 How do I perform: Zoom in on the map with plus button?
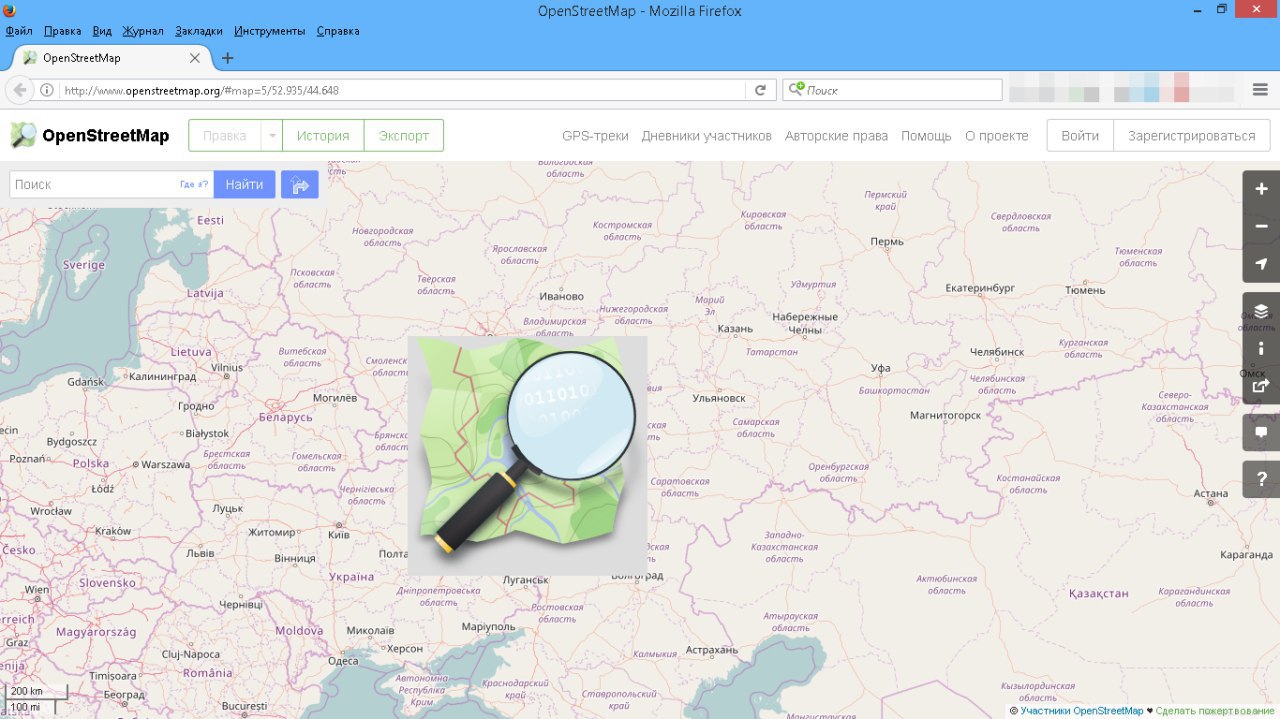[x=1261, y=189]
